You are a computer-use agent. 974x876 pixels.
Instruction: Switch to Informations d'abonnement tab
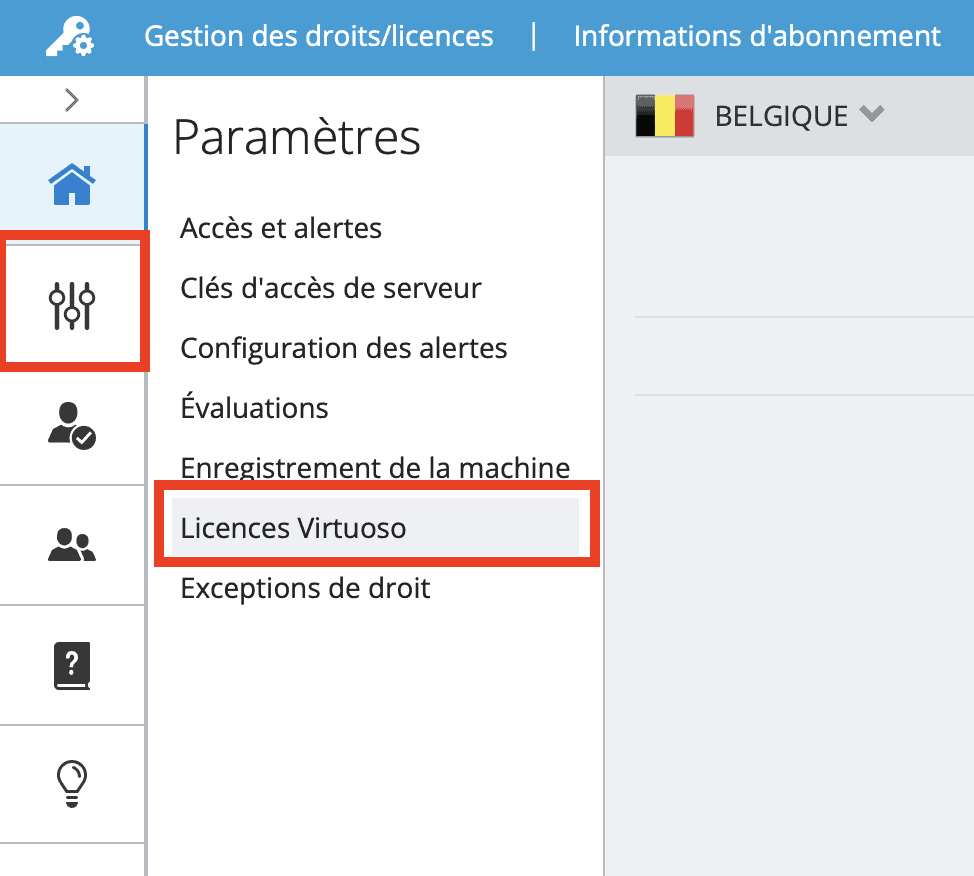[x=757, y=36]
